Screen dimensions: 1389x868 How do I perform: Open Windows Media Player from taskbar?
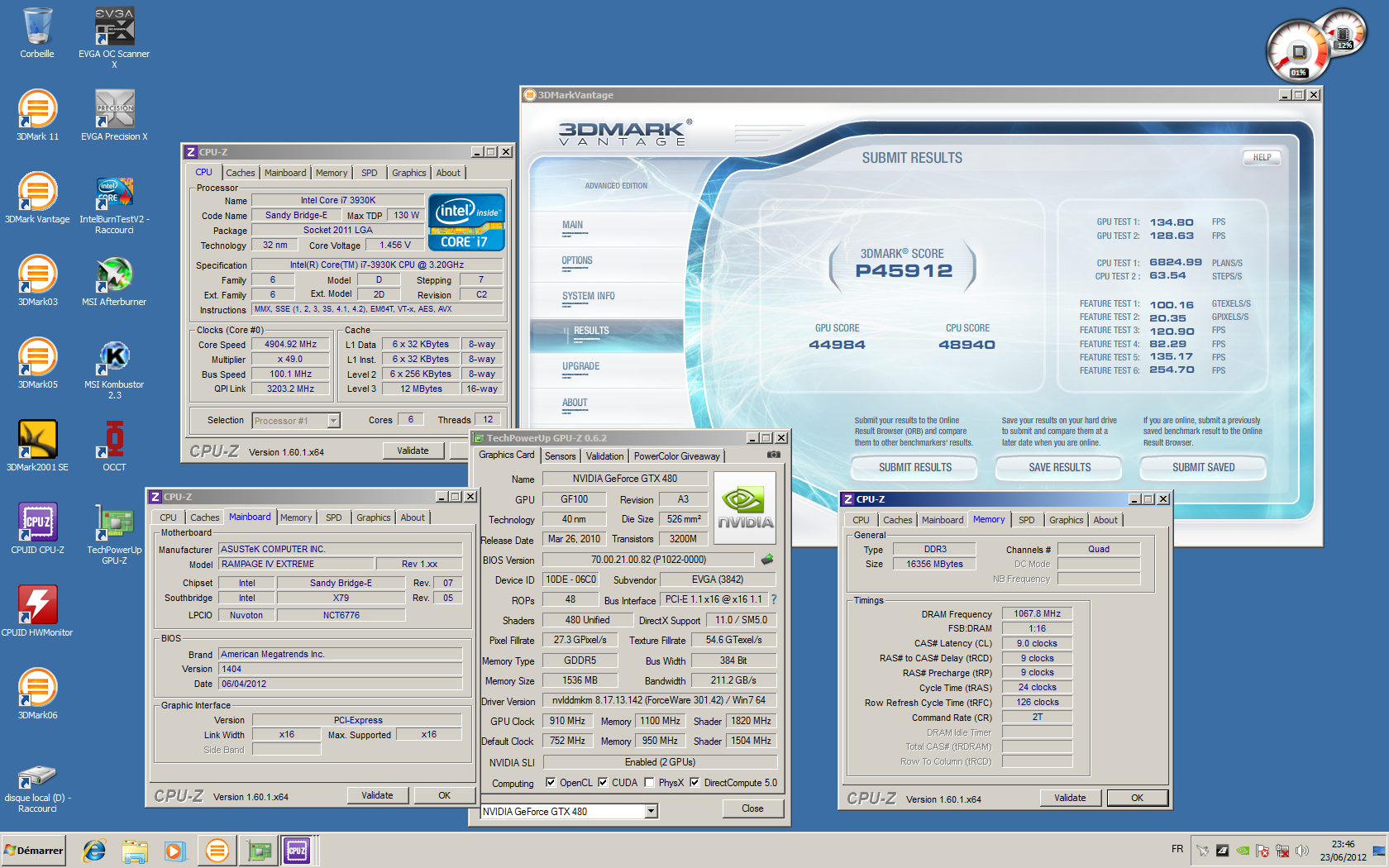174,850
